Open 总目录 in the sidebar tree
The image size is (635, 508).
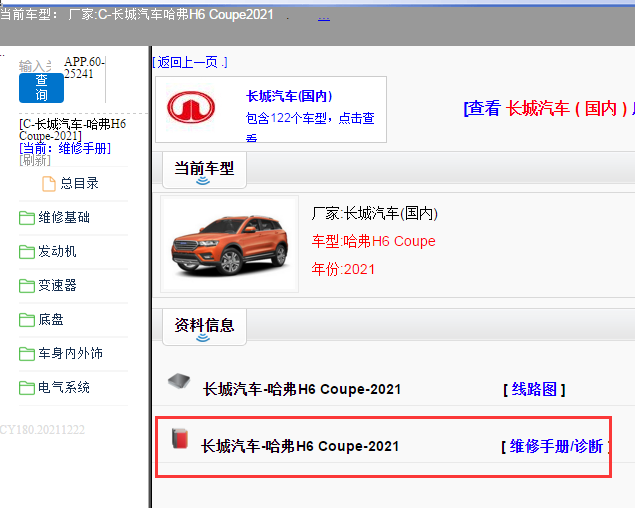coord(79,184)
